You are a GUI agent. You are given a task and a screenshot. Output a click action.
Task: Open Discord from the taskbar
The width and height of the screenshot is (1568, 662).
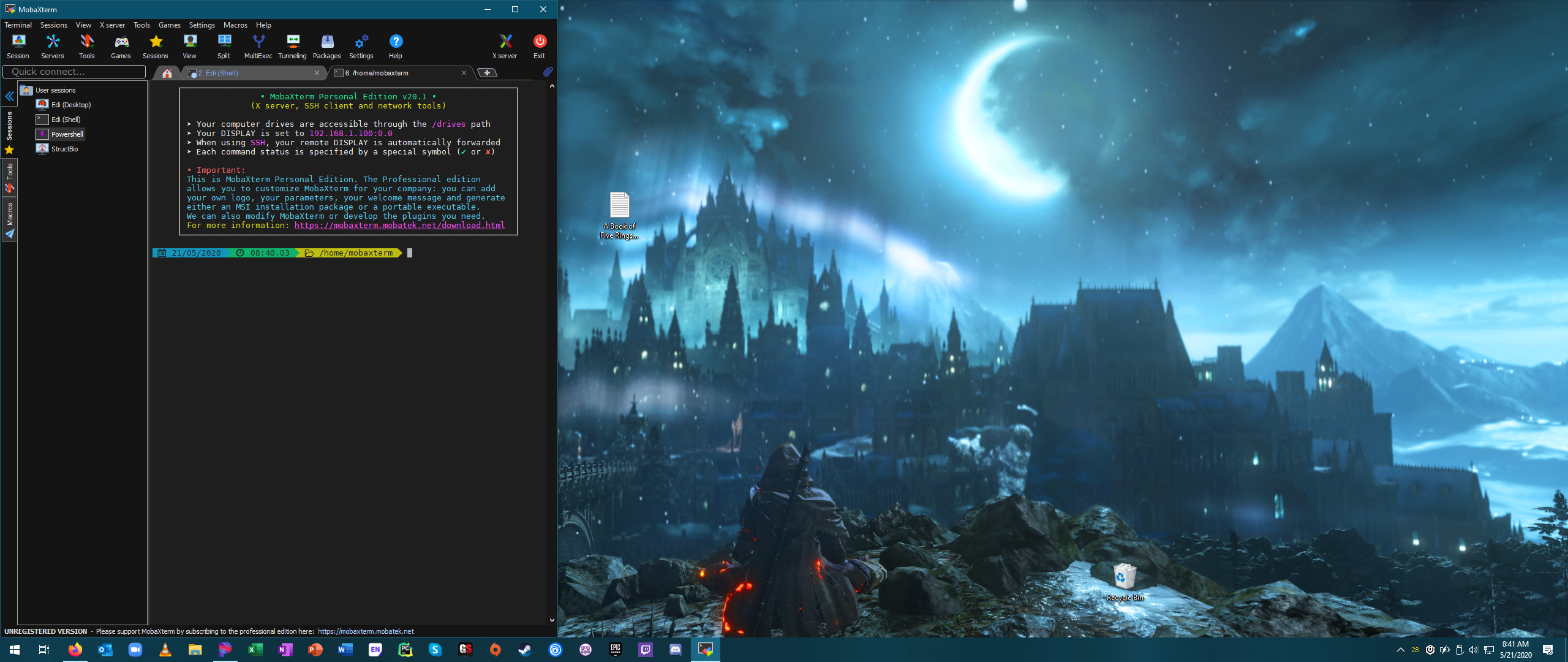(x=675, y=650)
